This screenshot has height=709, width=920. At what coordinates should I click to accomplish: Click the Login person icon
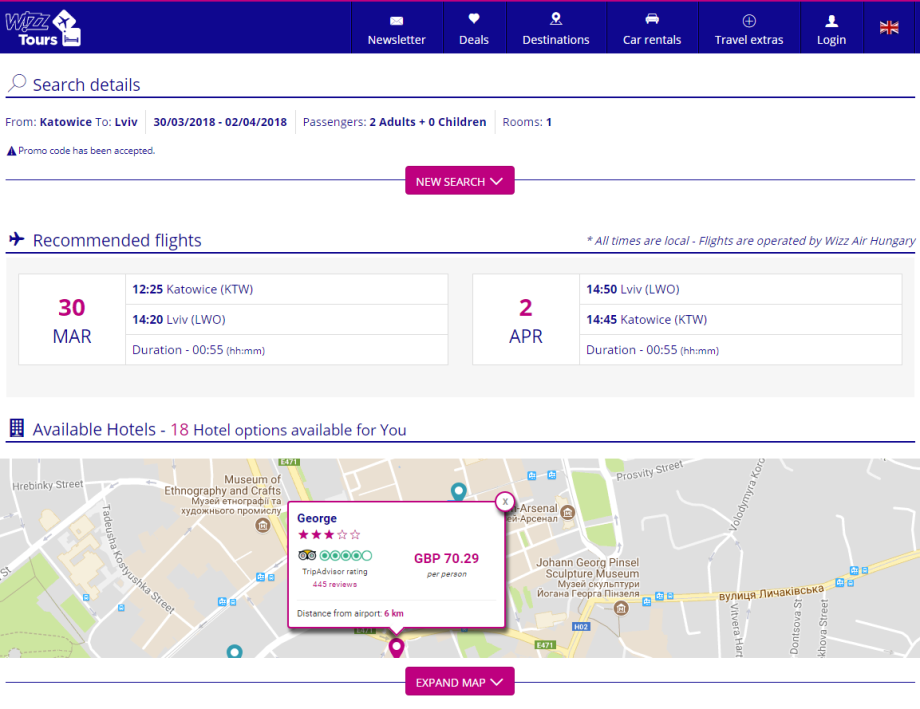(831, 21)
